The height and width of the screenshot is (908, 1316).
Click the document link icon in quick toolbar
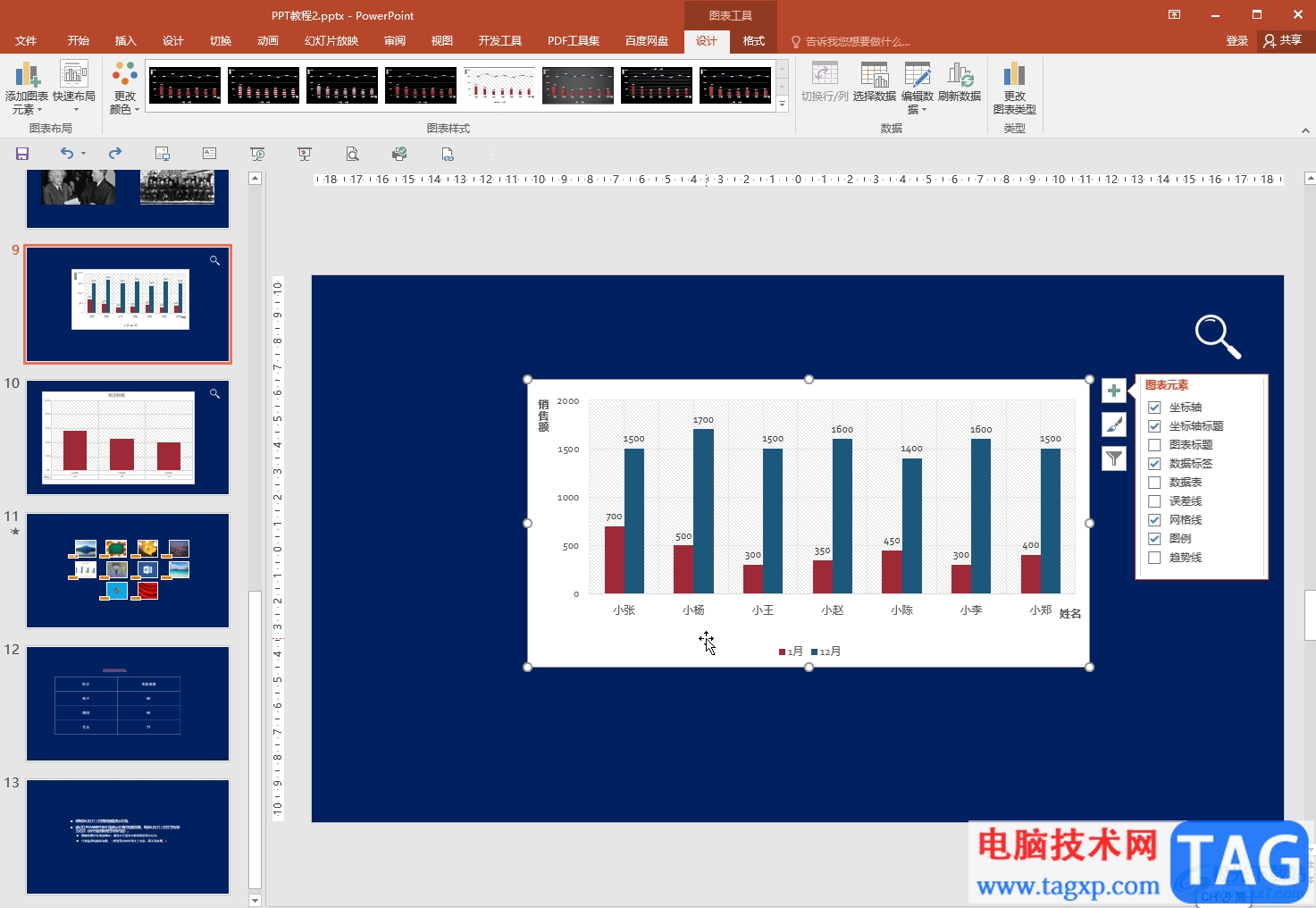448,154
